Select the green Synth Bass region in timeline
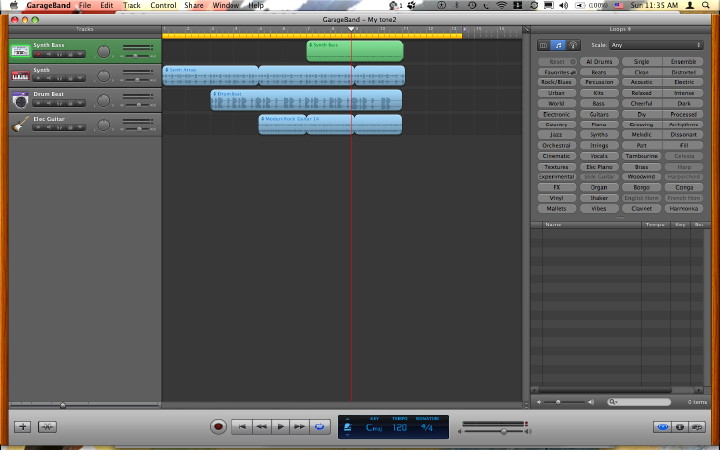This screenshot has height=450, width=720. click(x=354, y=51)
